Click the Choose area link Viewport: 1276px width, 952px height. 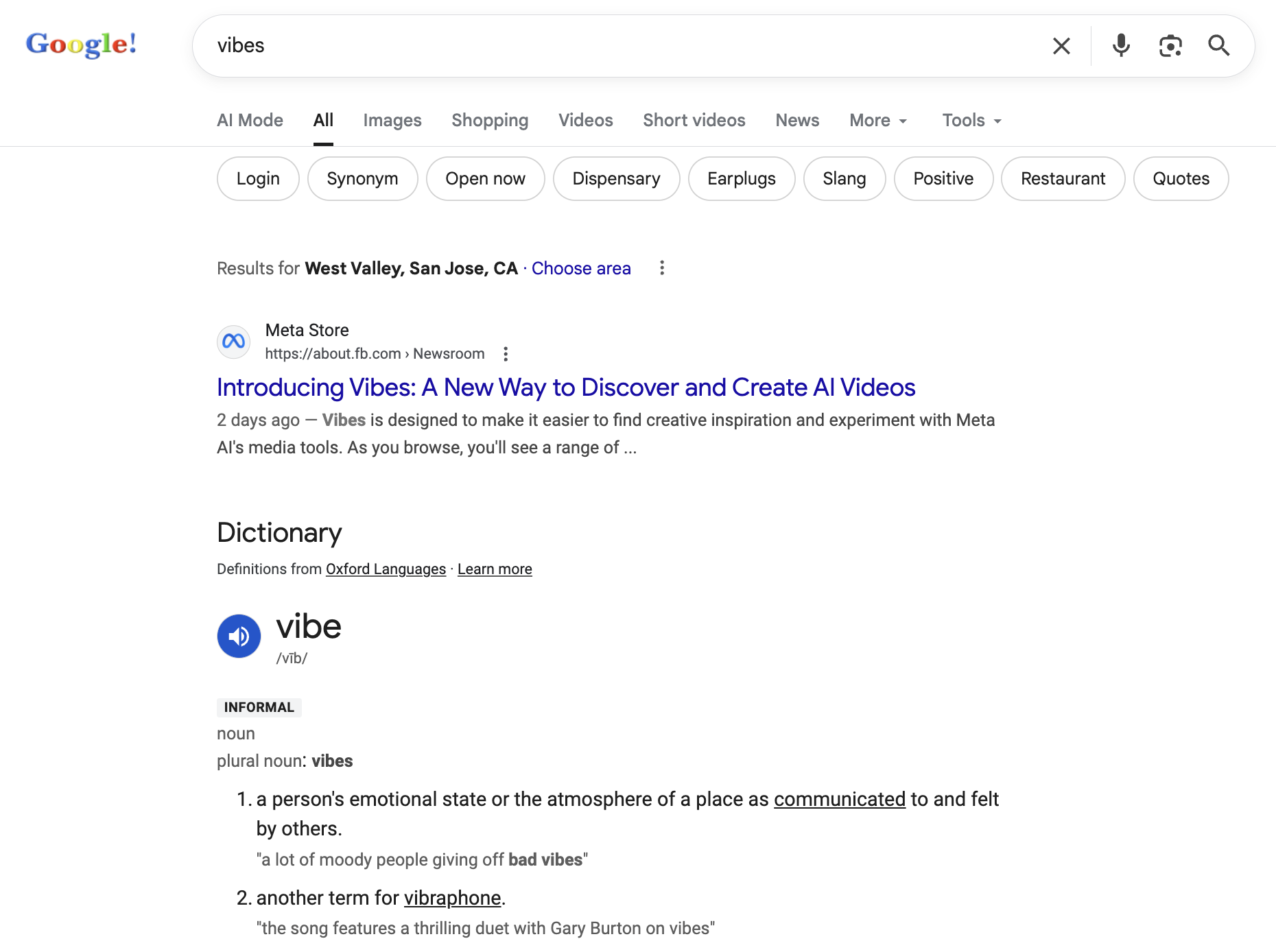[x=581, y=268]
